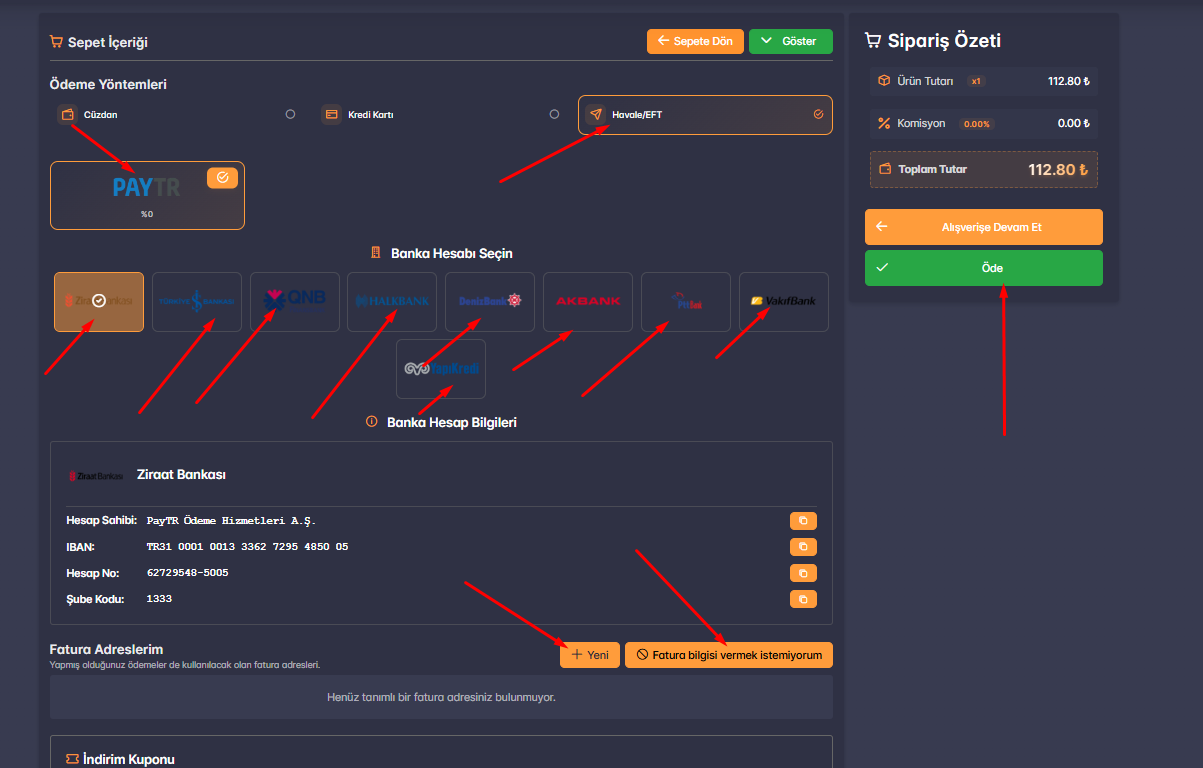The width and height of the screenshot is (1203, 768).
Task: Click the Ürün Tutarı box icon
Action: [x=884, y=81]
